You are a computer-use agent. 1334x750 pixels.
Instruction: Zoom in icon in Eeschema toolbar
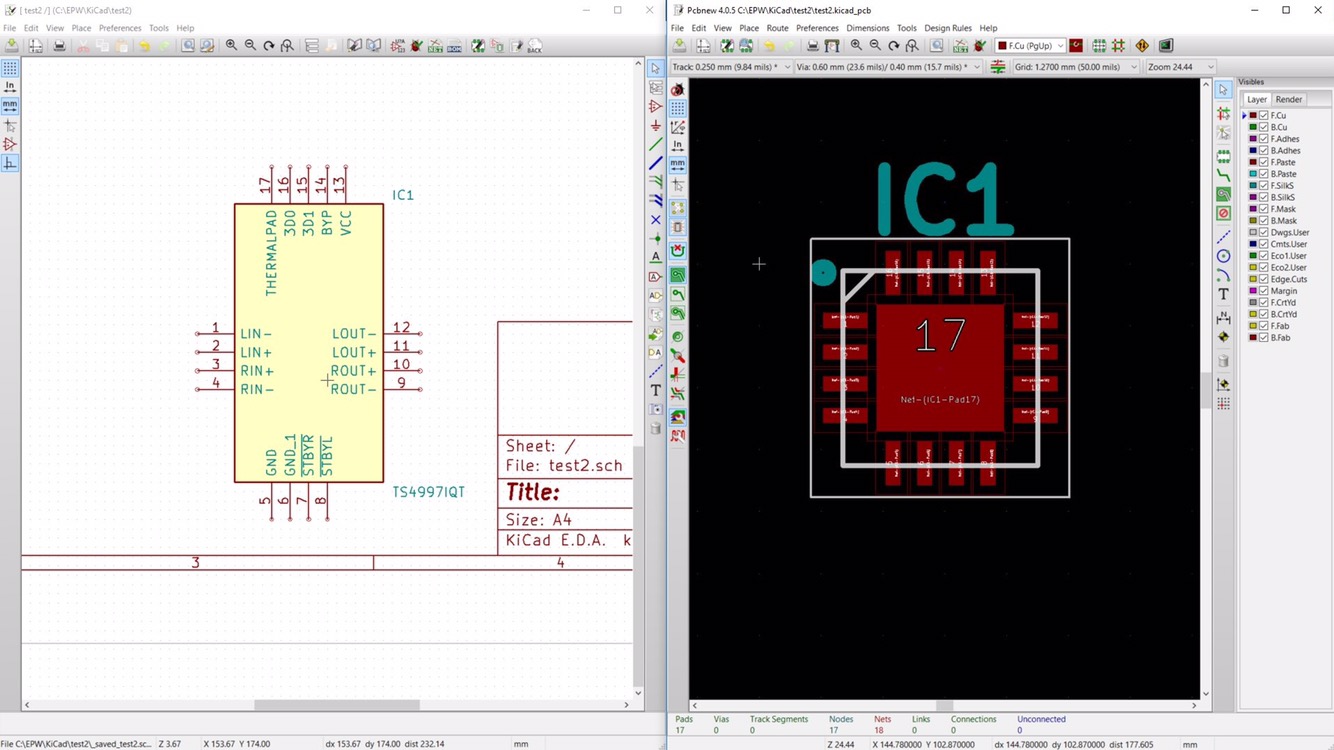(x=231, y=46)
